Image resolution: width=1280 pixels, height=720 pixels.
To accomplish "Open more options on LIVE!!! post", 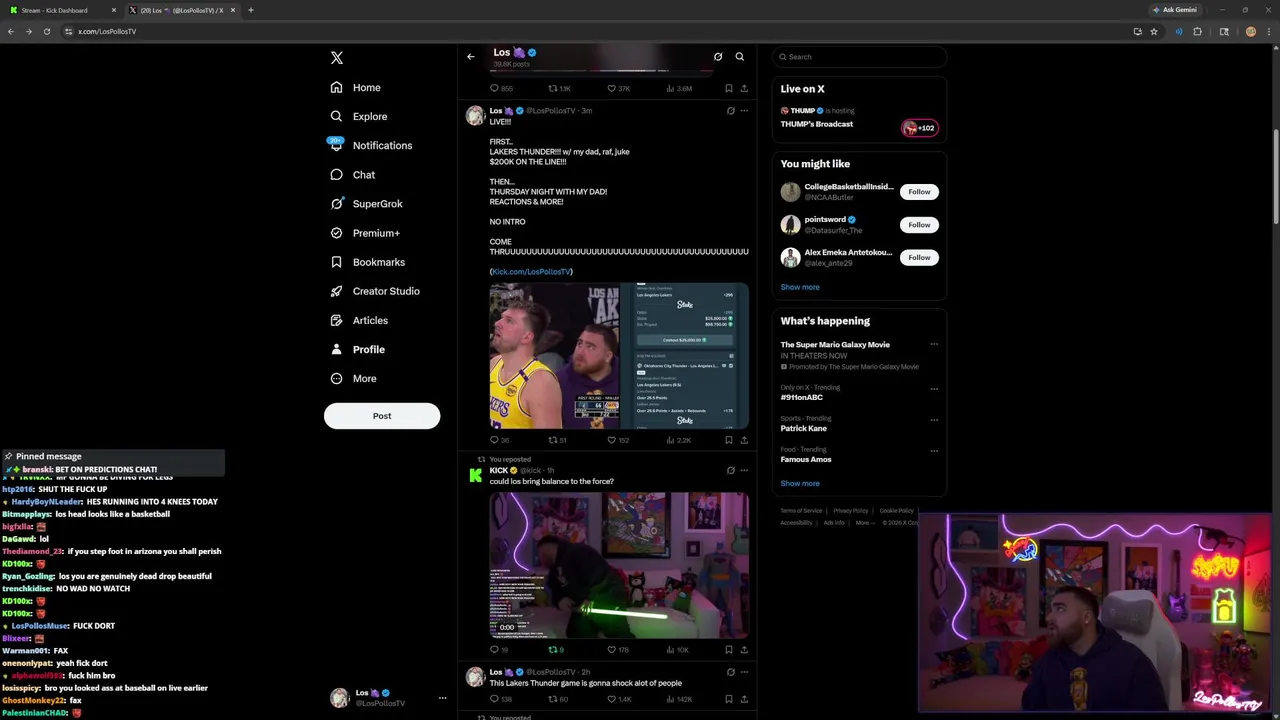I will tap(744, 111).
